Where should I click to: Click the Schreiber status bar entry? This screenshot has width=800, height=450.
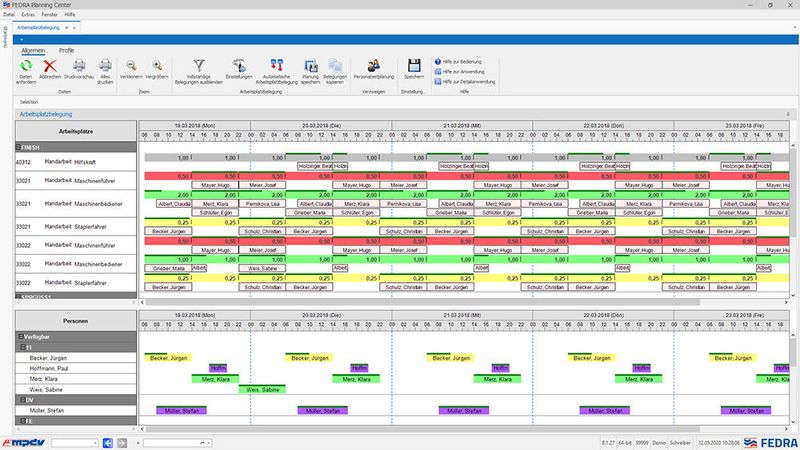680,443
